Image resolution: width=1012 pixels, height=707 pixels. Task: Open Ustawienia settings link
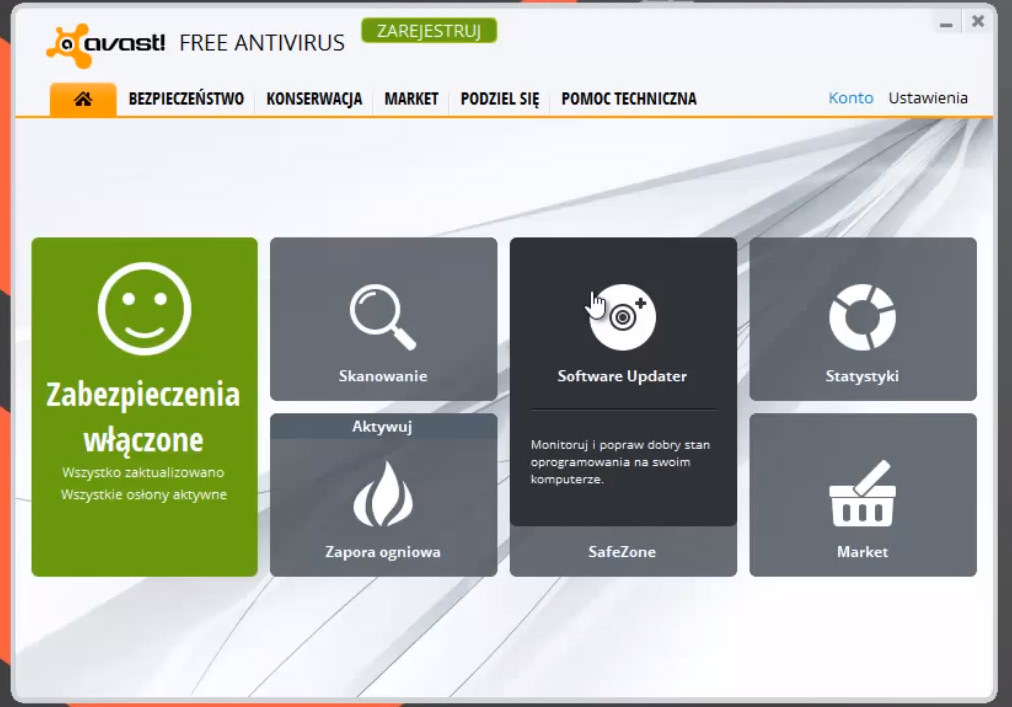(928, 98)
